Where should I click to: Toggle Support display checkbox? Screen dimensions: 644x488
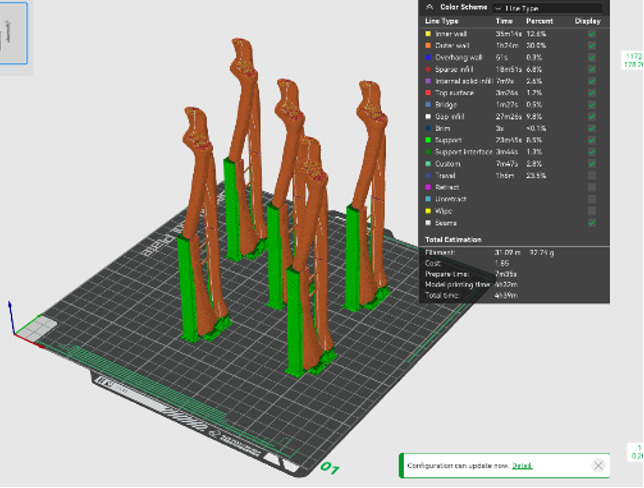click(x=592, y=140)
